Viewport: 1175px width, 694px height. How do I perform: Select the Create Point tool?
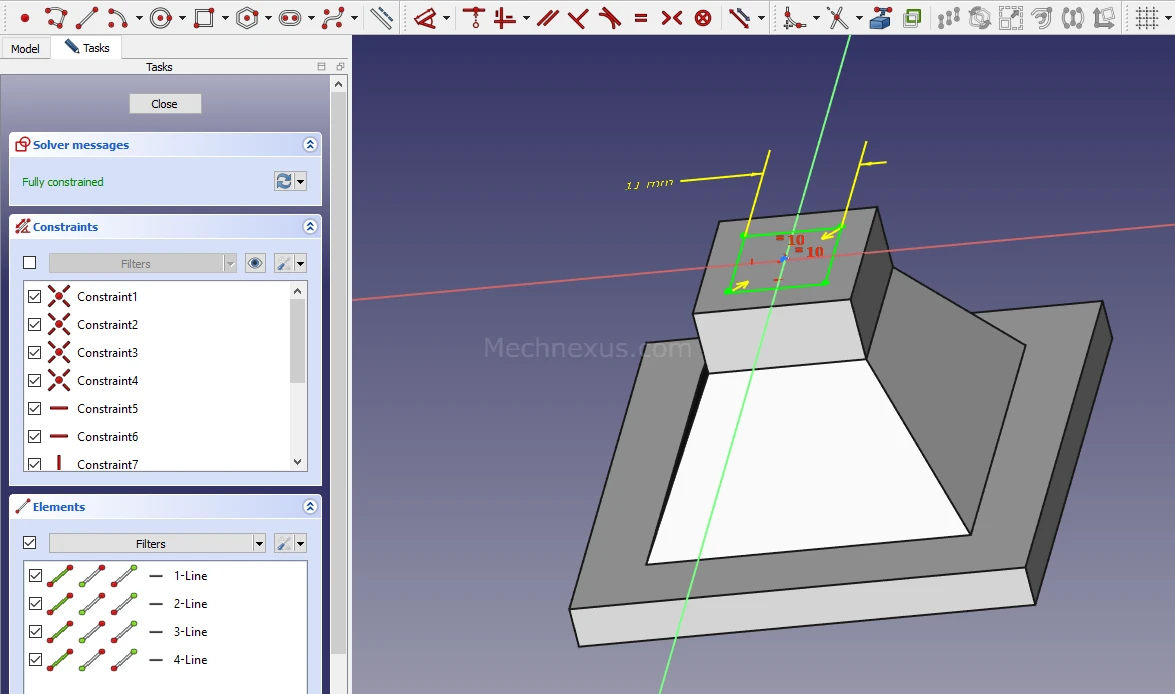pyautogui.click(x=25, y=18)
